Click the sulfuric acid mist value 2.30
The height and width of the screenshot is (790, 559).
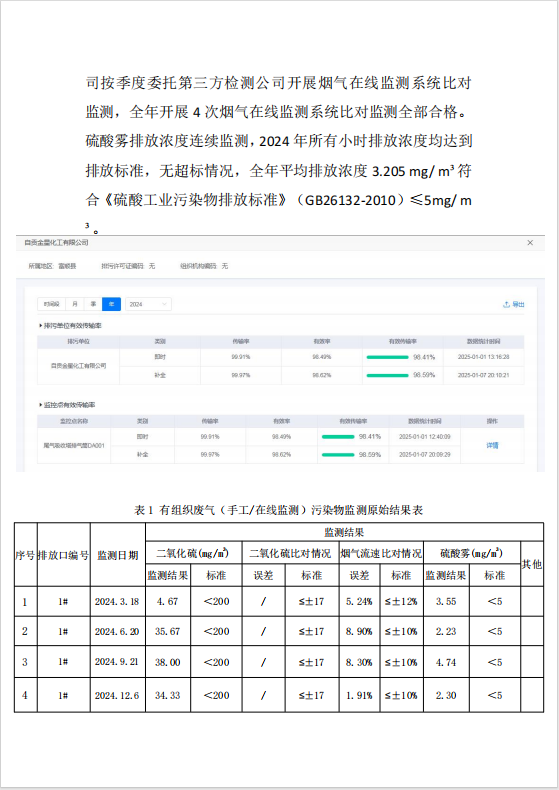coord(446,695)
